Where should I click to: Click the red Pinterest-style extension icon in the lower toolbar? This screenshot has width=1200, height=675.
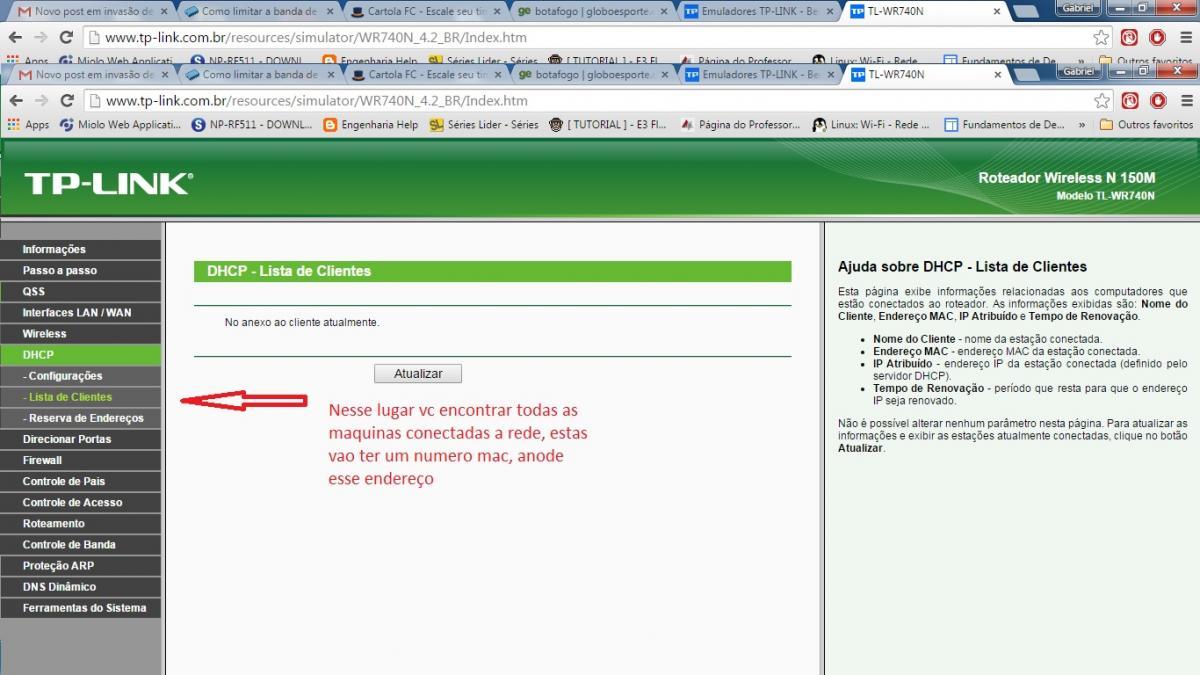[x=1130, y=101]
